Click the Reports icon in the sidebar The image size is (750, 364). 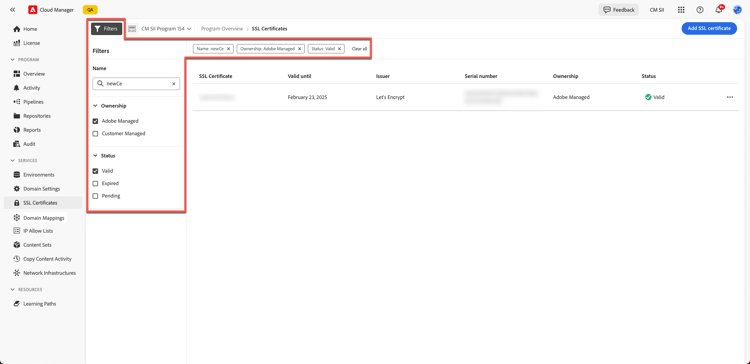[17, 130]
